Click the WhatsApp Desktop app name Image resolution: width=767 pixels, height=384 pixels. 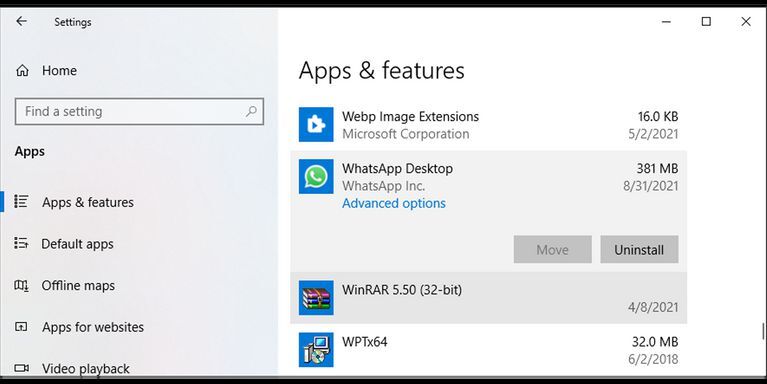coord(397,168)
